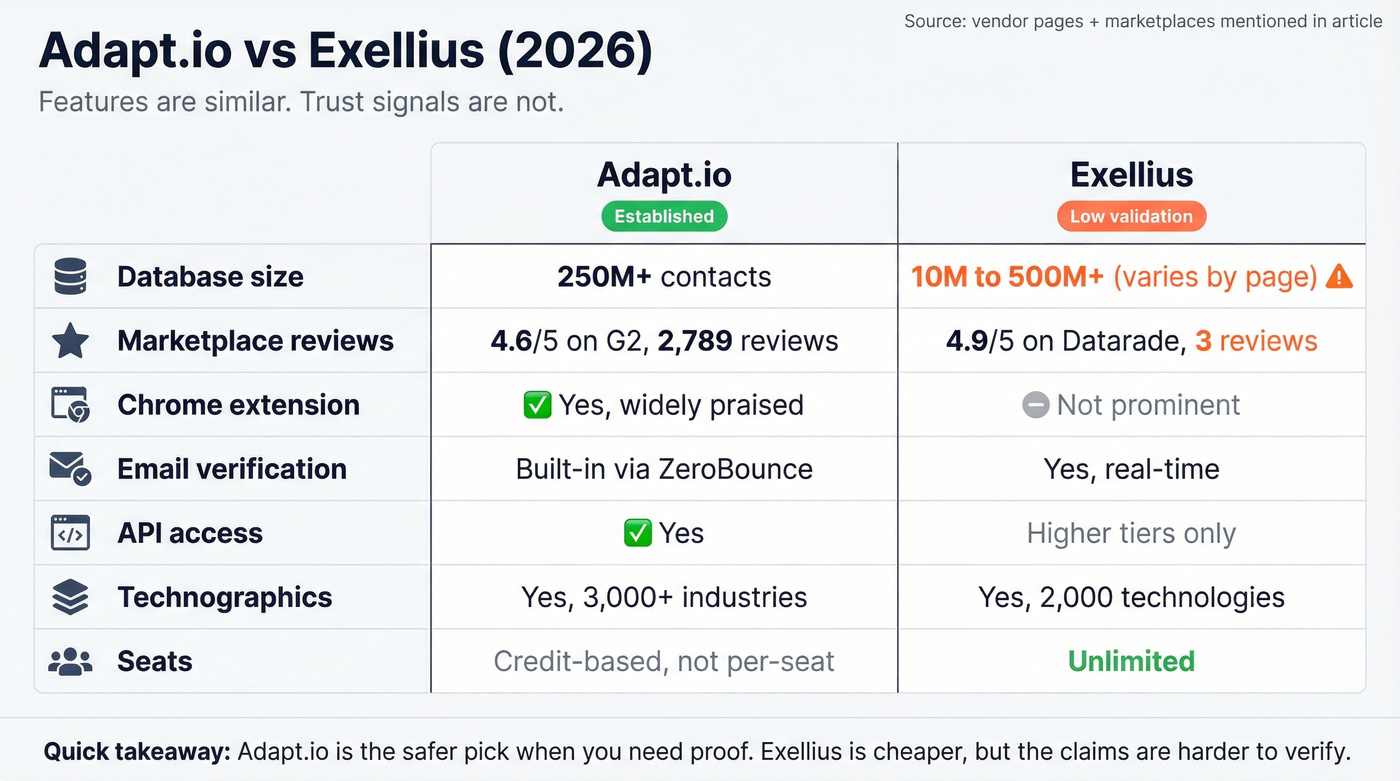Click the API access code icon

coord(70,533)
